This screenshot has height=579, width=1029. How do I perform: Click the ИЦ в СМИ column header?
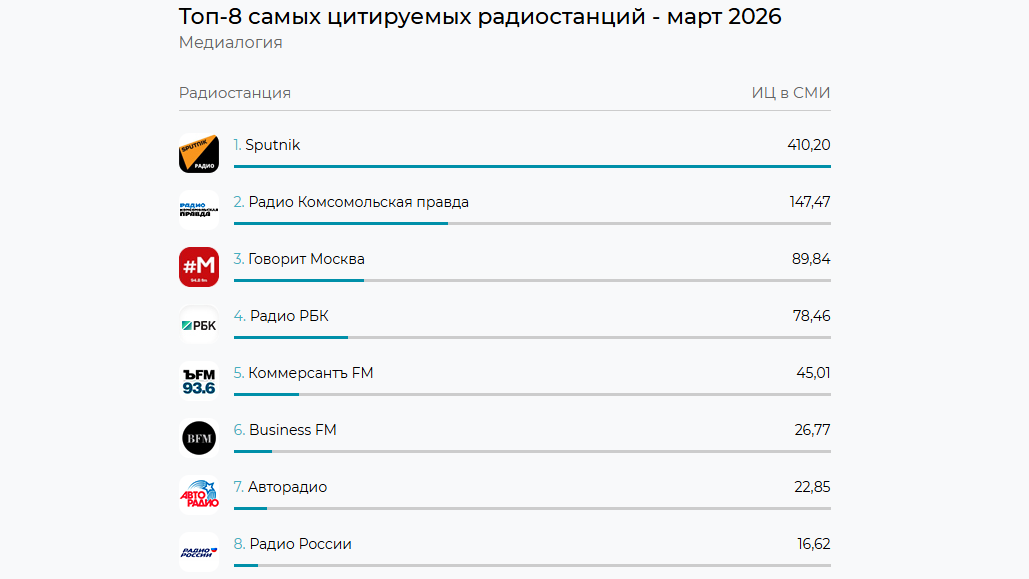[790, 93]
